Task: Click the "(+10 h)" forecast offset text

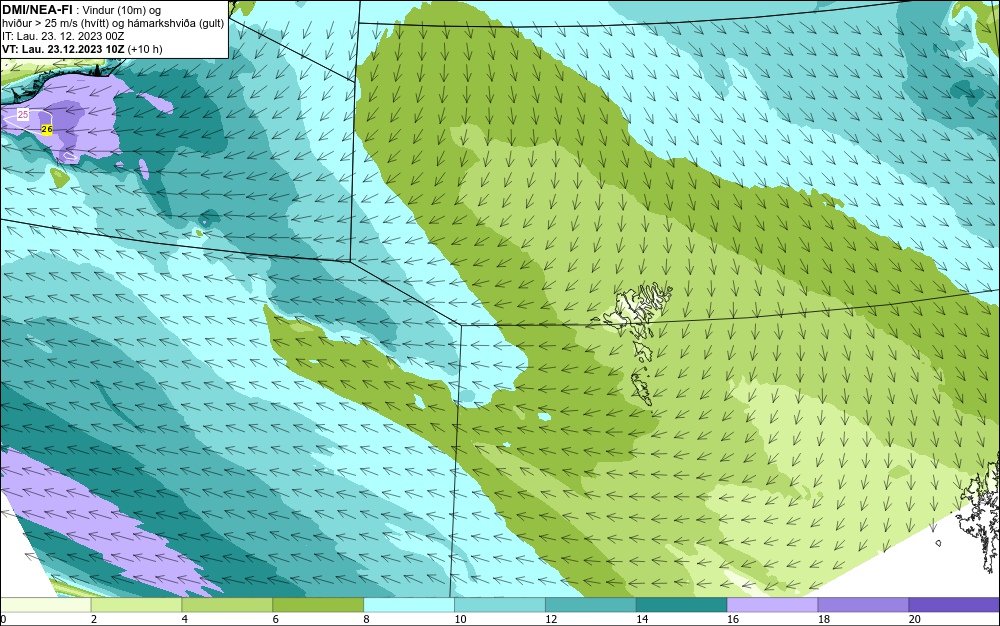Action: [145, 49]
